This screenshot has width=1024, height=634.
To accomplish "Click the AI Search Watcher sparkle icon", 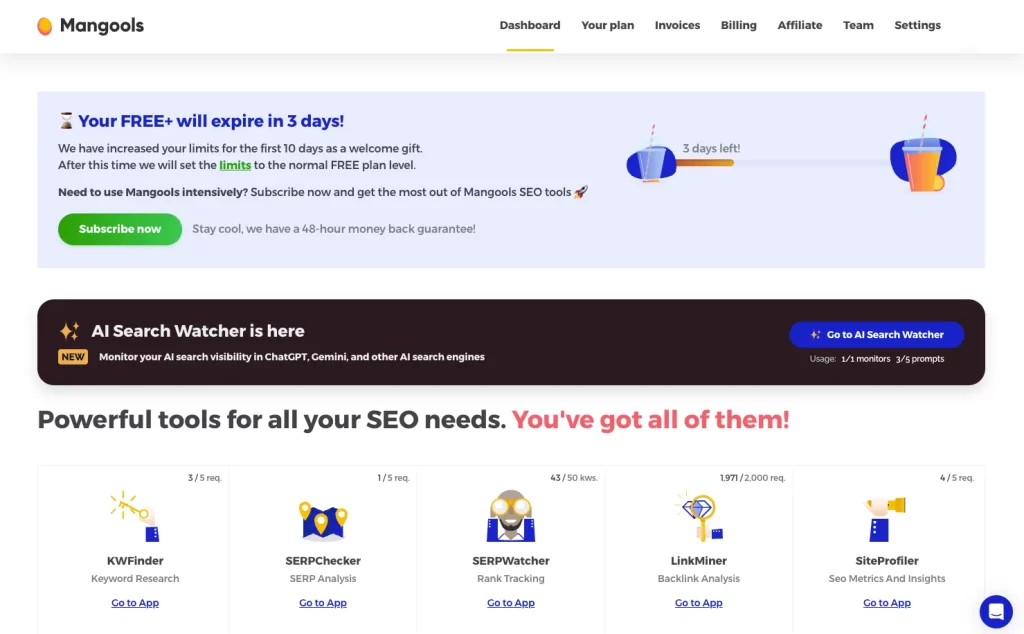I will coord(69,331).
